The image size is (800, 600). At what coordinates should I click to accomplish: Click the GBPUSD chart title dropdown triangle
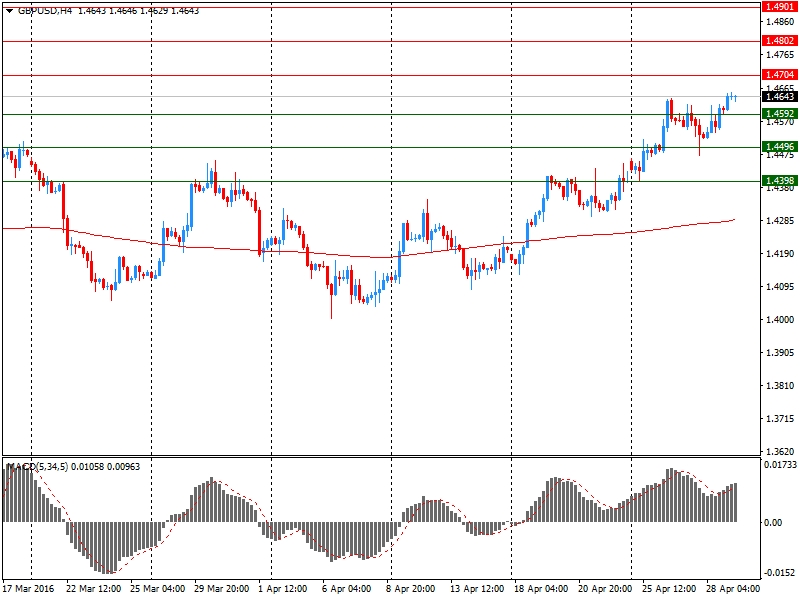(9, 11)
